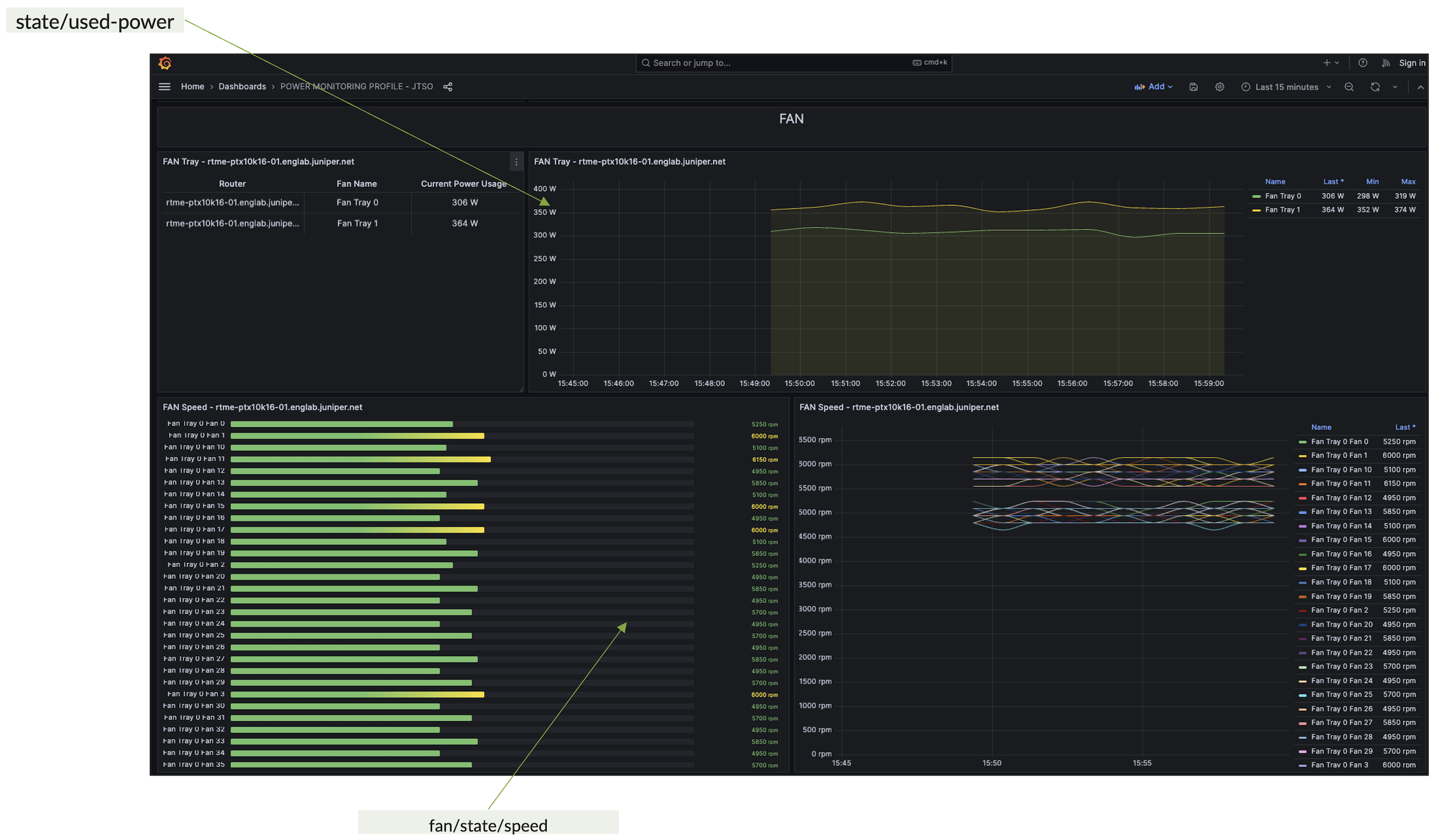This screenshot has height=840, width=1434.
Task: Open the news feed icon
Action: click(1386, 63)
